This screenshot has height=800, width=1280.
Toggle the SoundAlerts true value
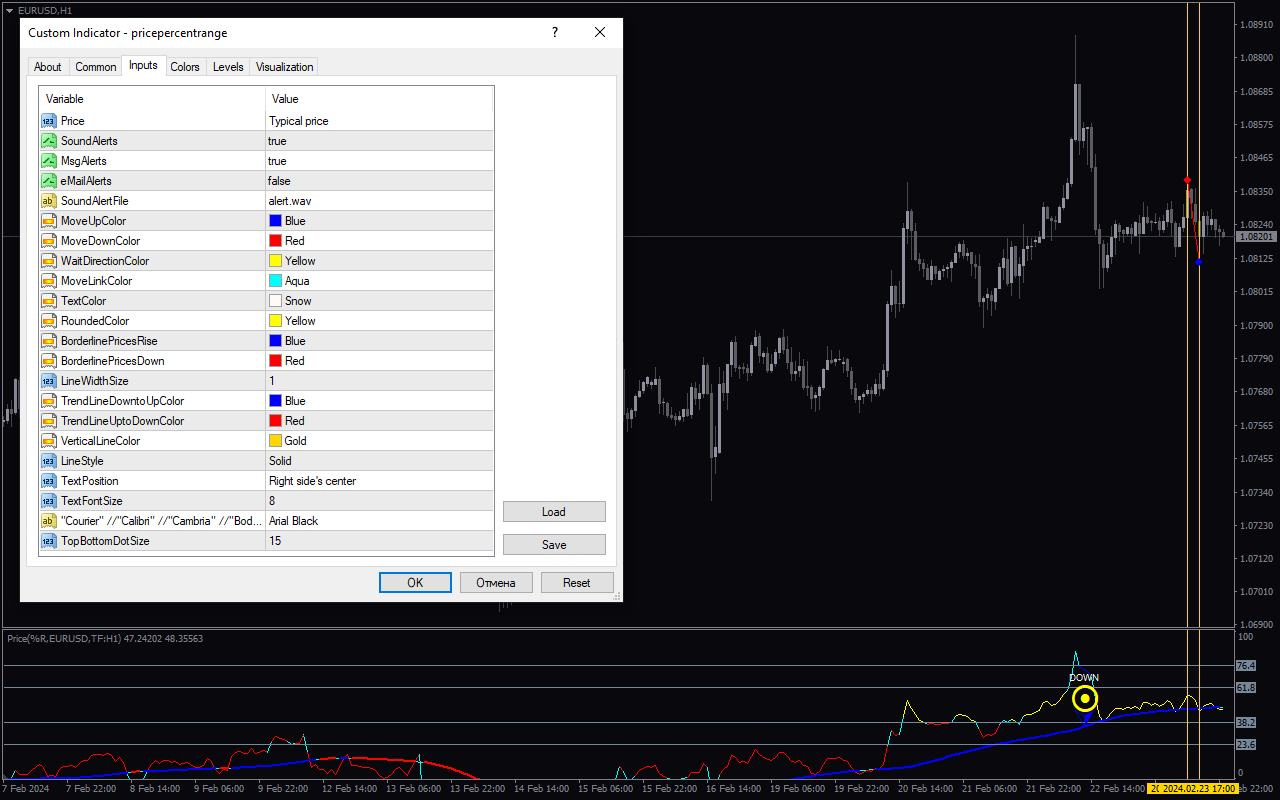click(380, 141)
